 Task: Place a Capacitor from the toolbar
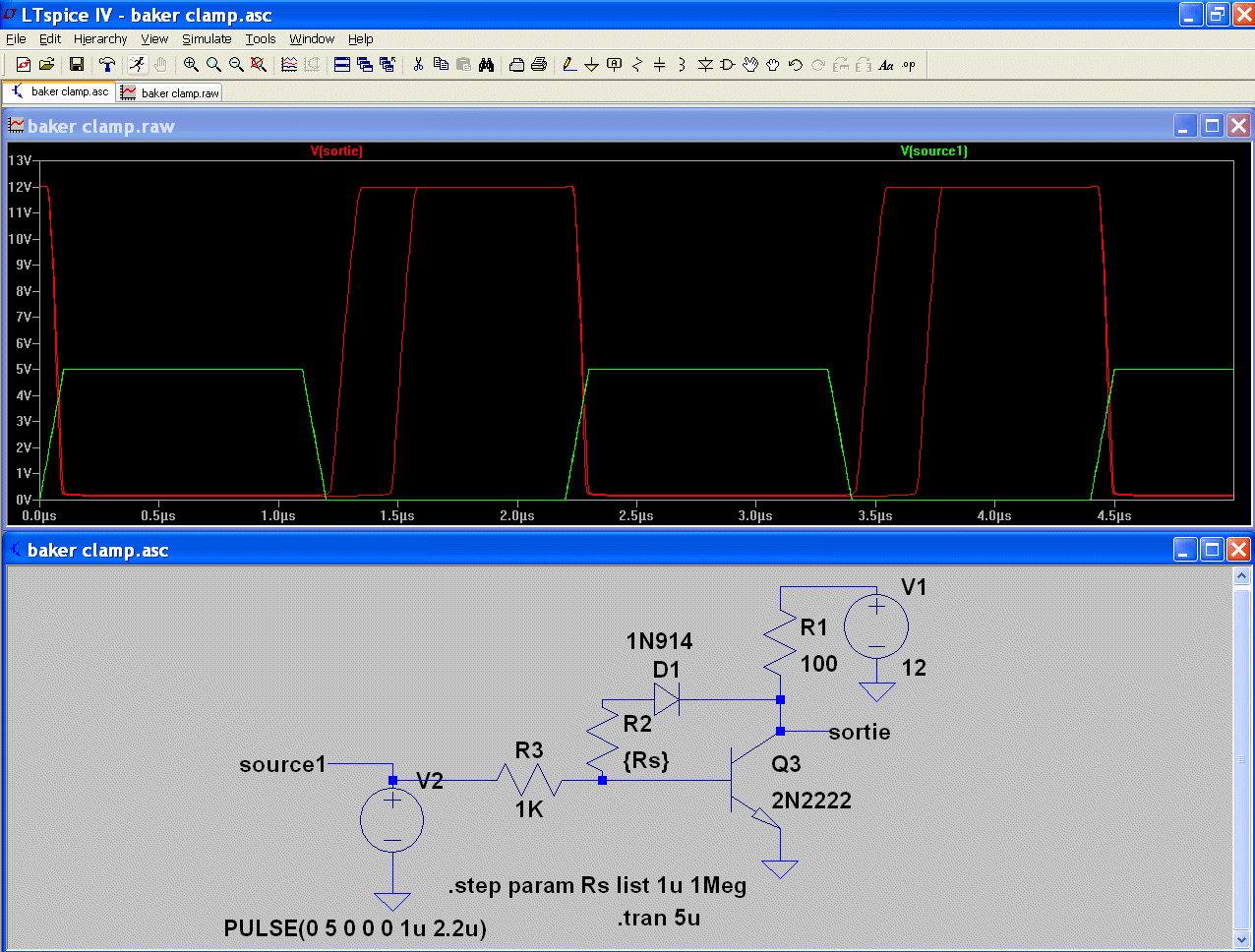(x=660, y=65)
